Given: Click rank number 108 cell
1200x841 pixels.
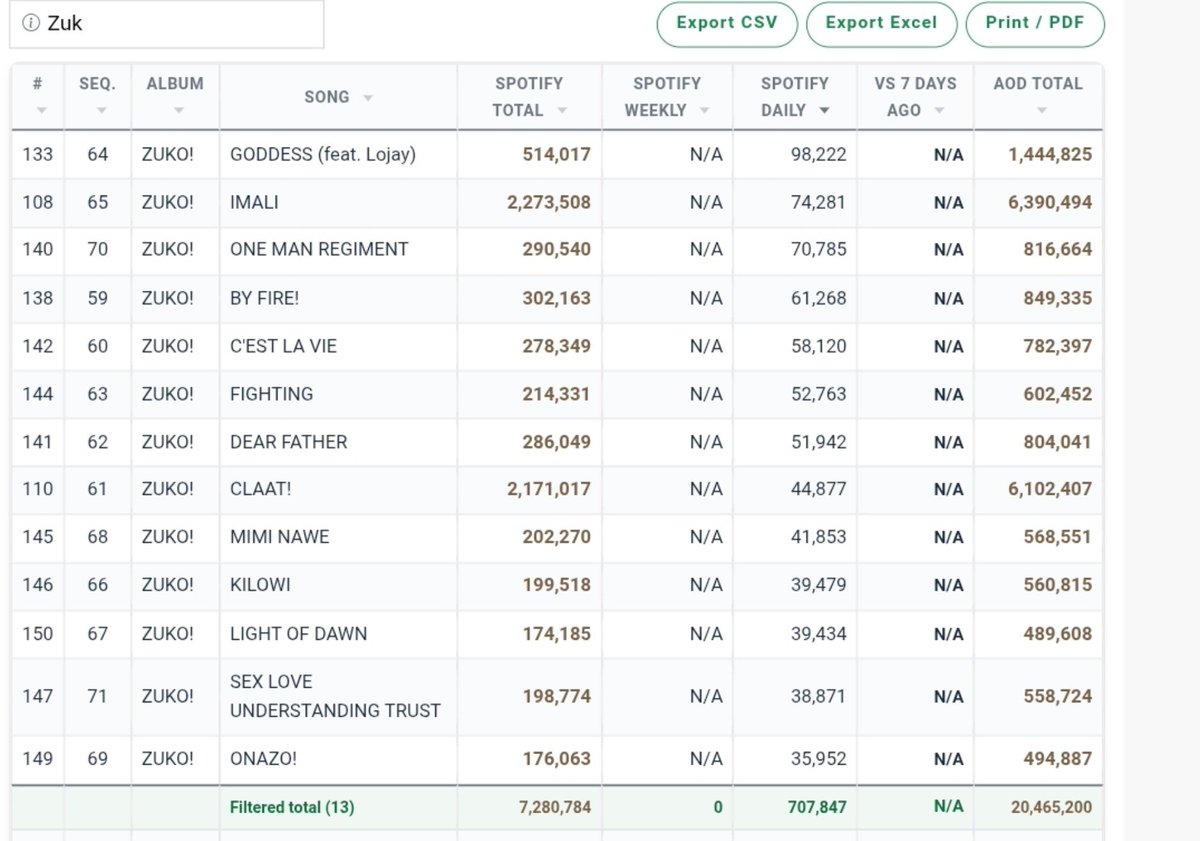Looking at the screenshot, I should [38, 202].
